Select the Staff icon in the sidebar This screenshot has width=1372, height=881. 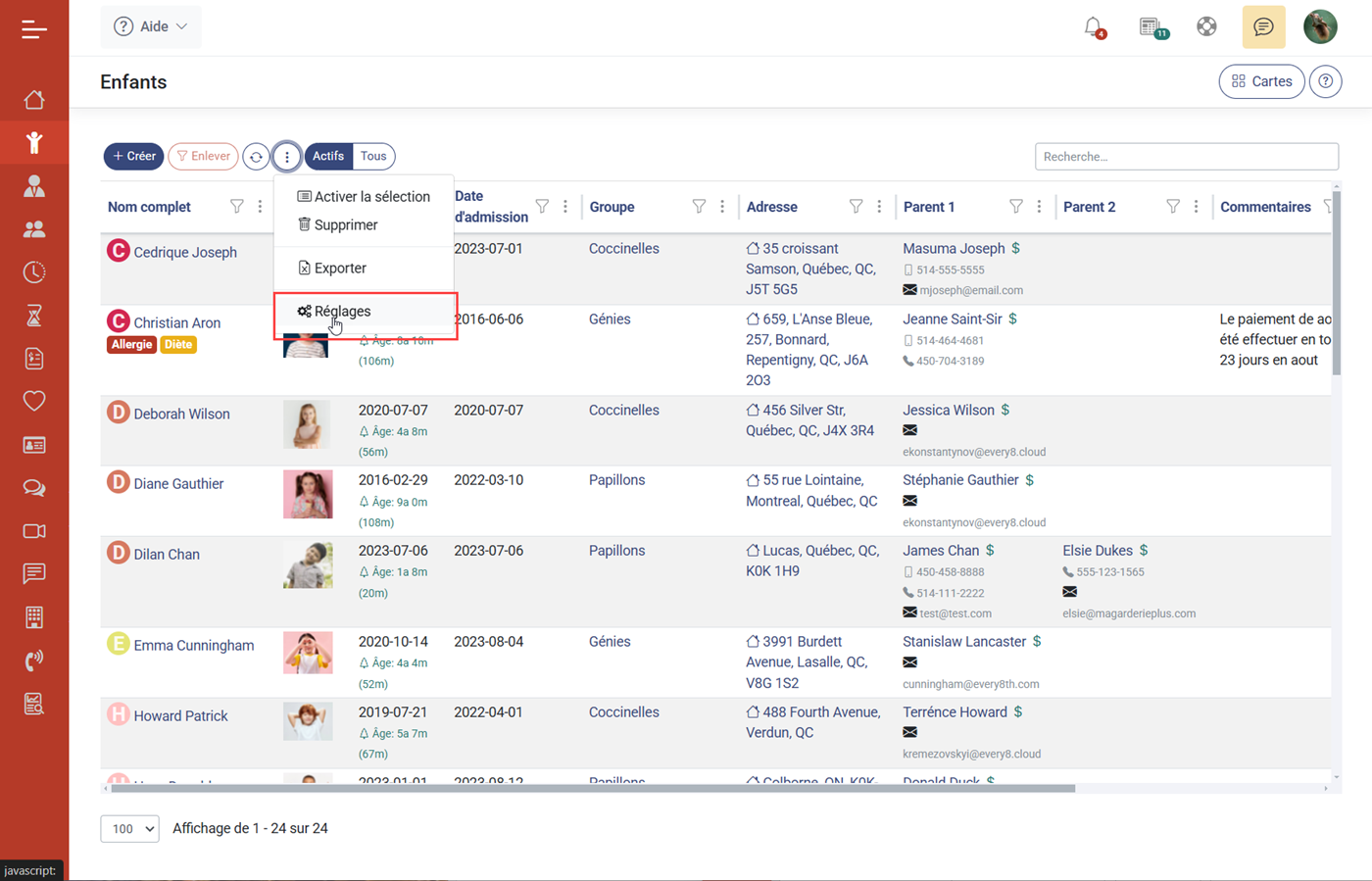pyautogui.click(x=34, y=186)
